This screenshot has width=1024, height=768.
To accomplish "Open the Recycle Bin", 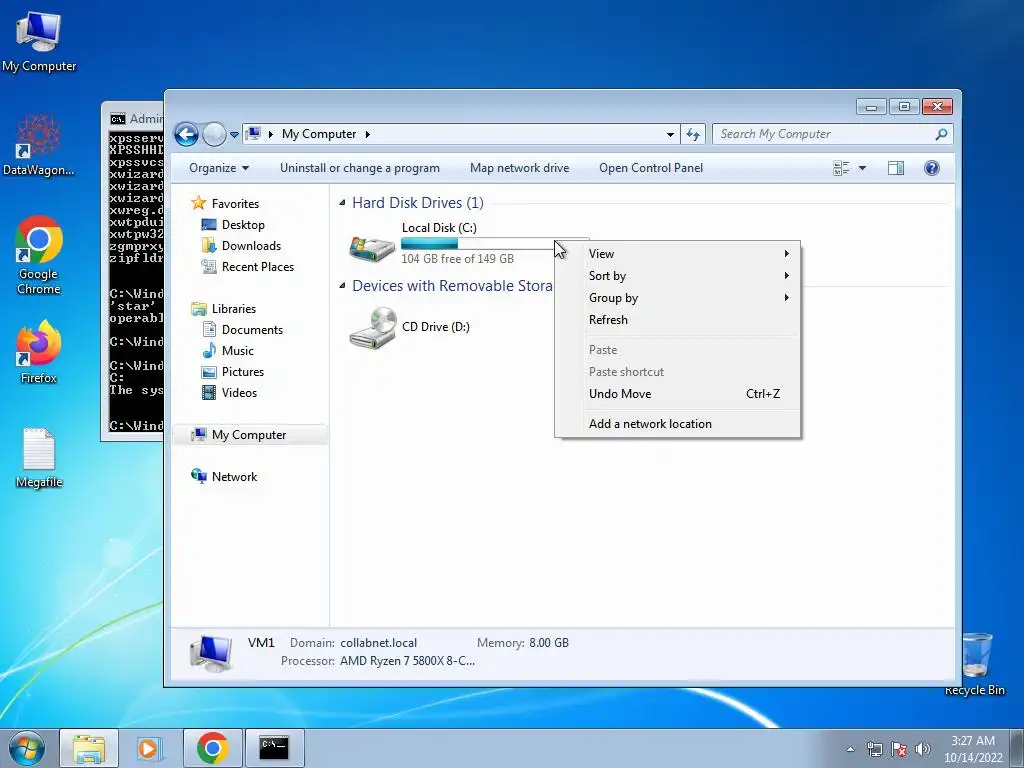I will click(x=976, y=662).
